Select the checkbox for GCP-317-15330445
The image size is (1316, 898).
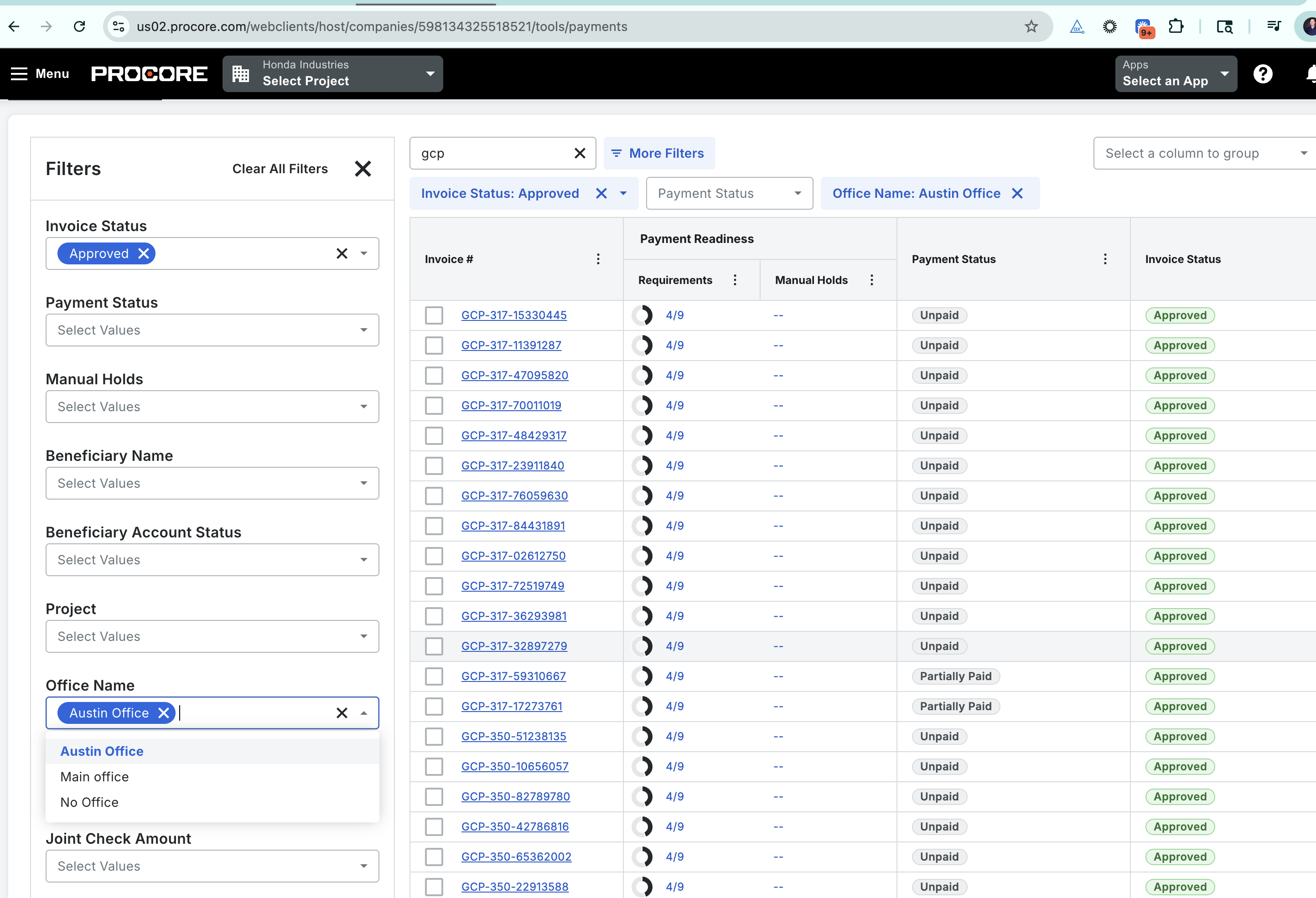pos(434,315)
